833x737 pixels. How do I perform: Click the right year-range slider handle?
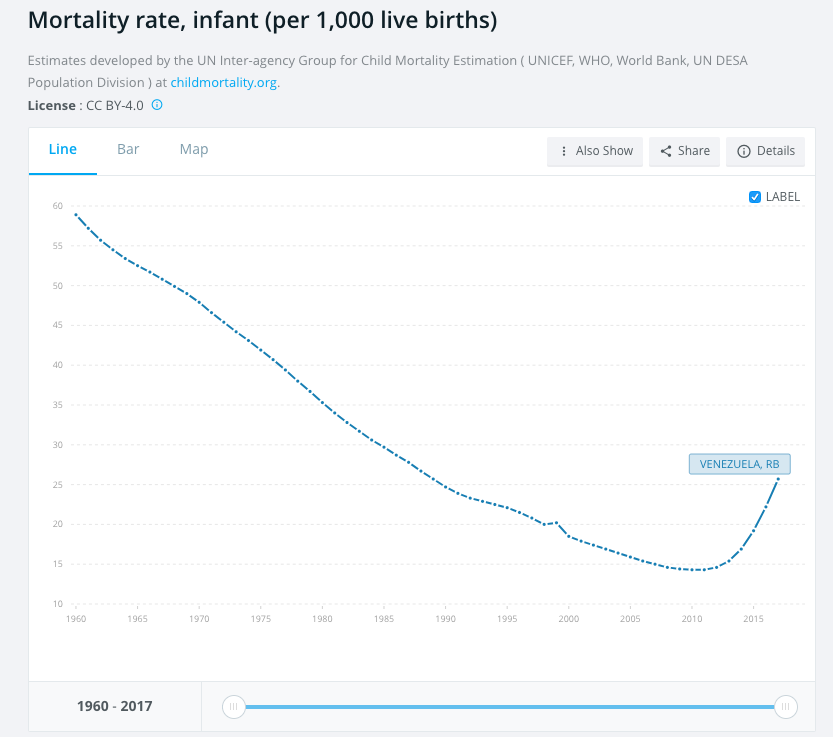pos(786,707)
